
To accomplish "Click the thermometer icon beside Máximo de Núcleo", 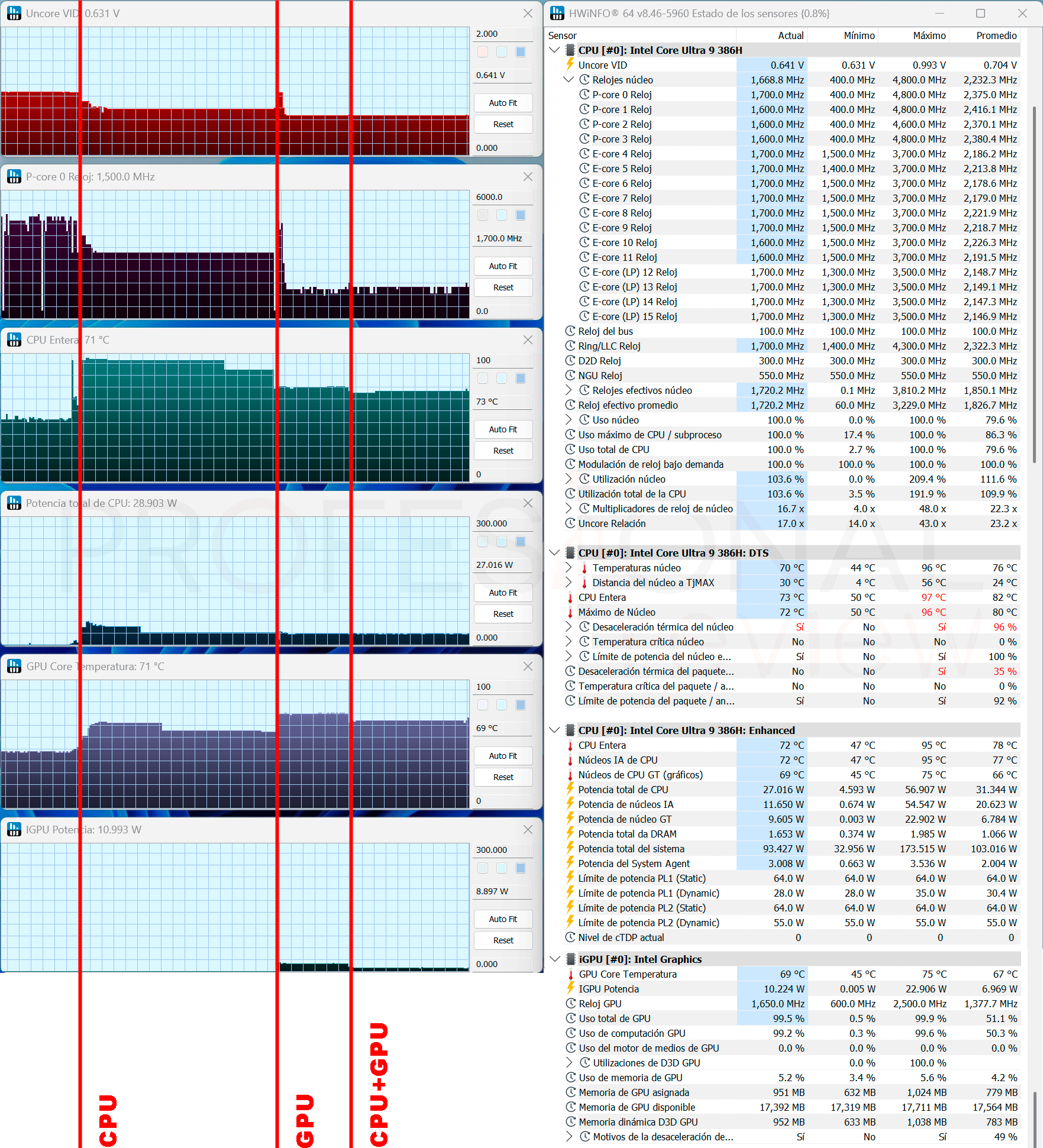I will 570,612.
